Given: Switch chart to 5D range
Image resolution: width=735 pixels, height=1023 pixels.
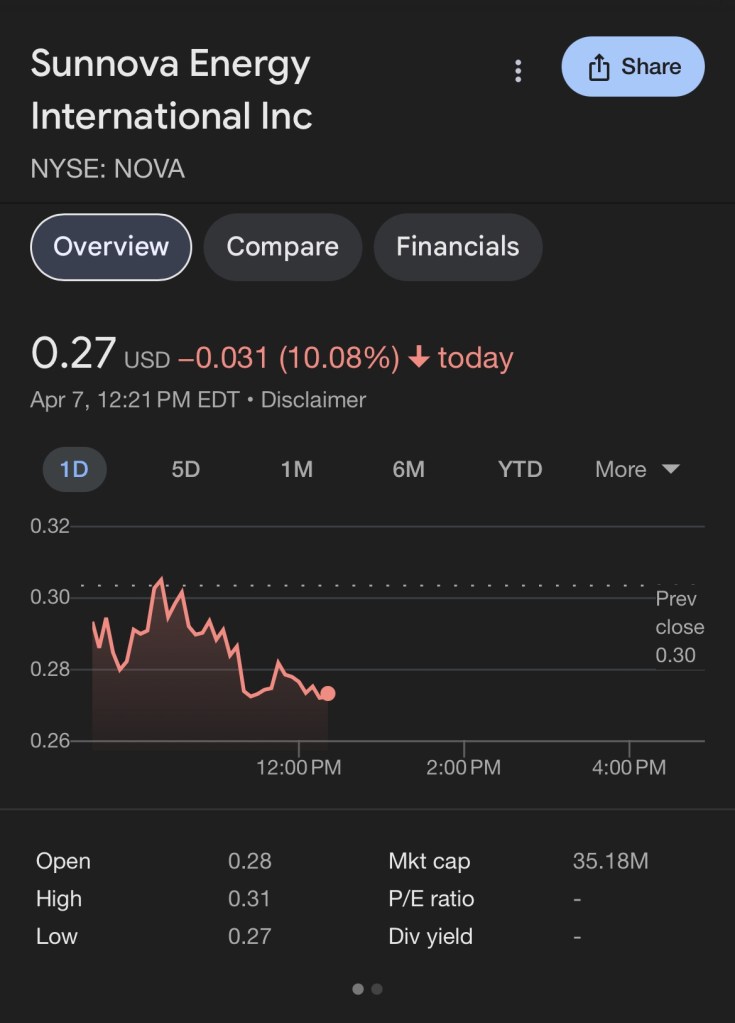Looking at the screenshot, I should pyautogui.click(x=186, y=469).
